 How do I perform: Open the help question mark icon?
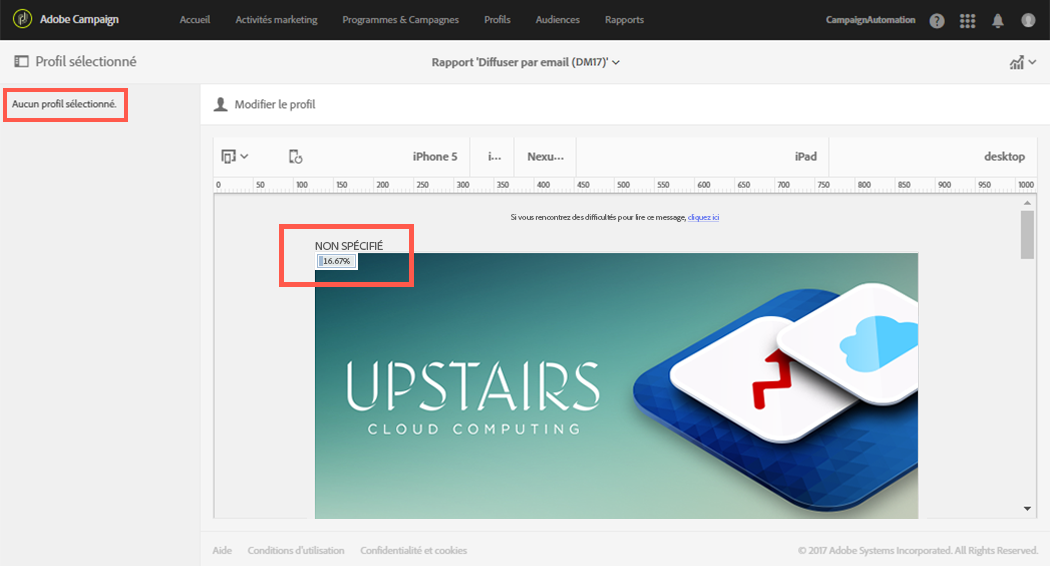click(x=937, y=21)
